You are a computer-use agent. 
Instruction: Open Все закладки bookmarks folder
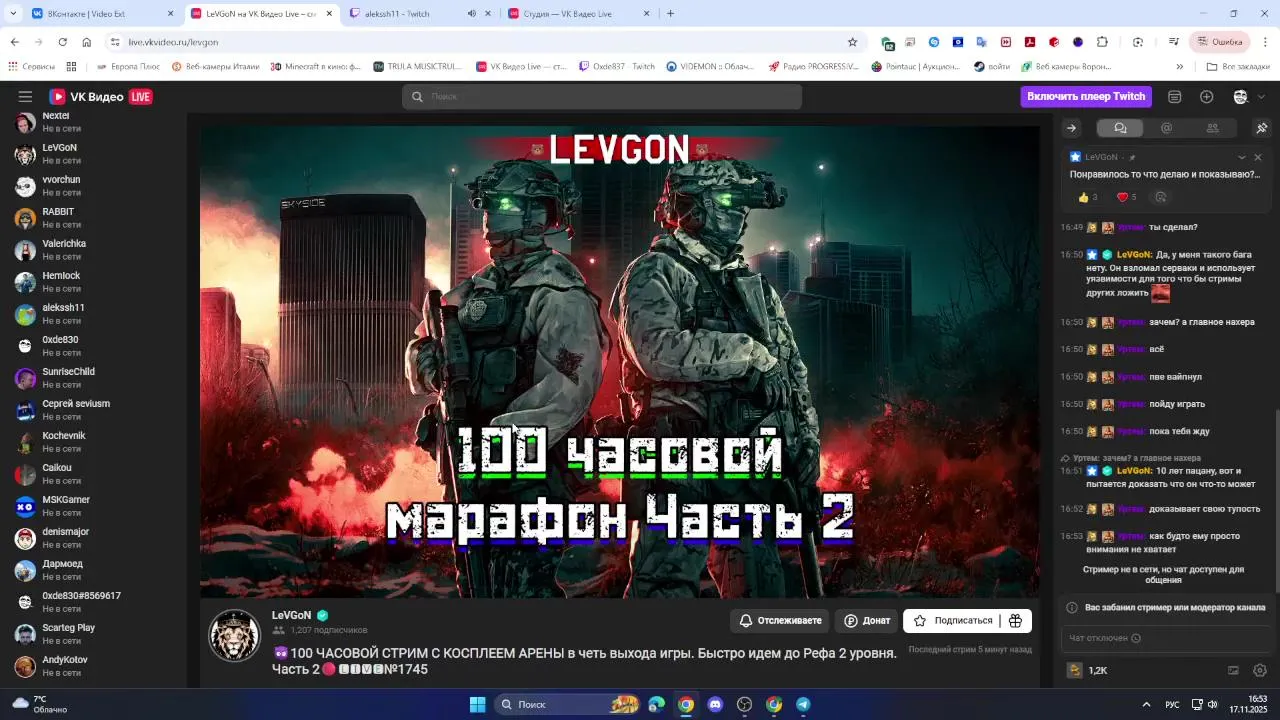pos(1238,67)
